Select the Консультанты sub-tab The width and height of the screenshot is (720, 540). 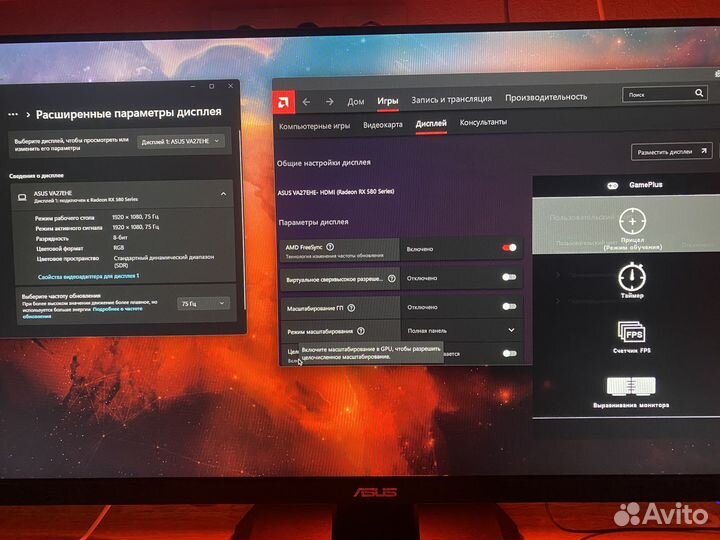[x=483, y=122]
